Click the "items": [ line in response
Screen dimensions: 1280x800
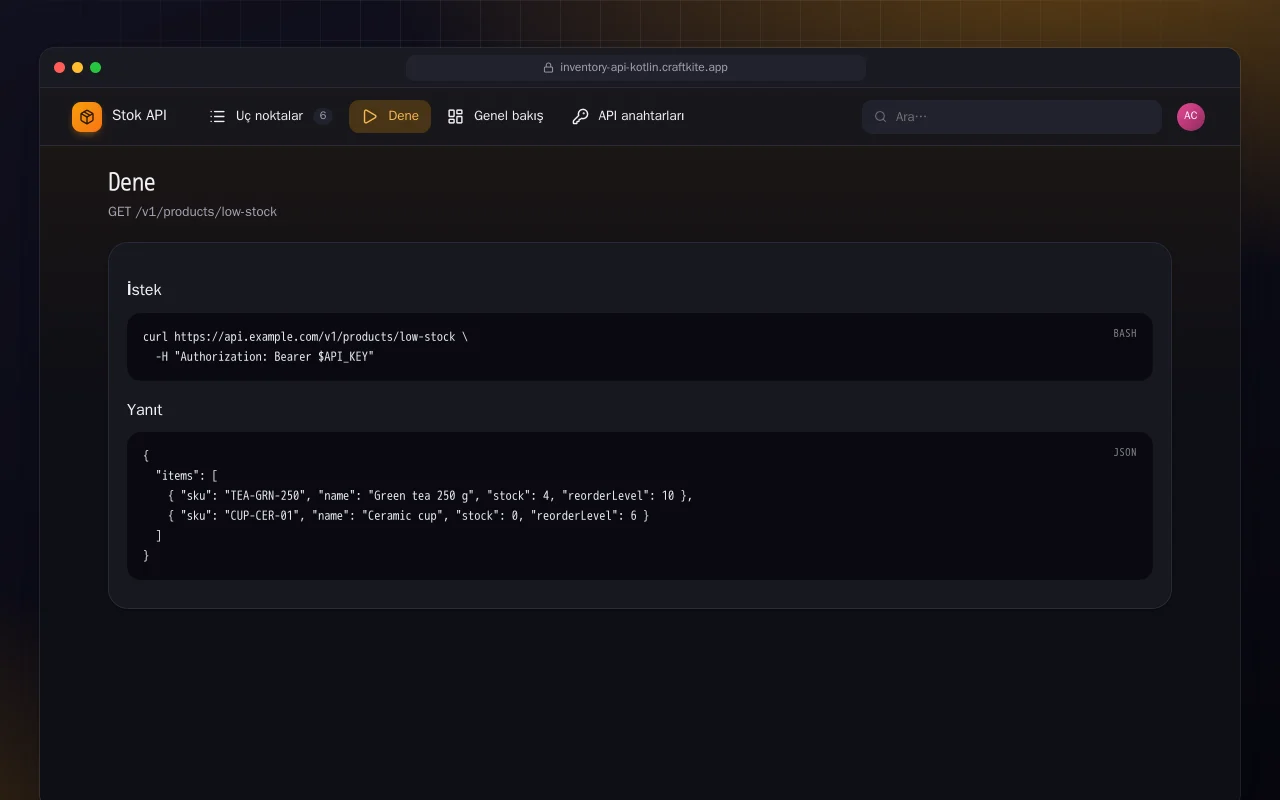[x=187, y=476]
